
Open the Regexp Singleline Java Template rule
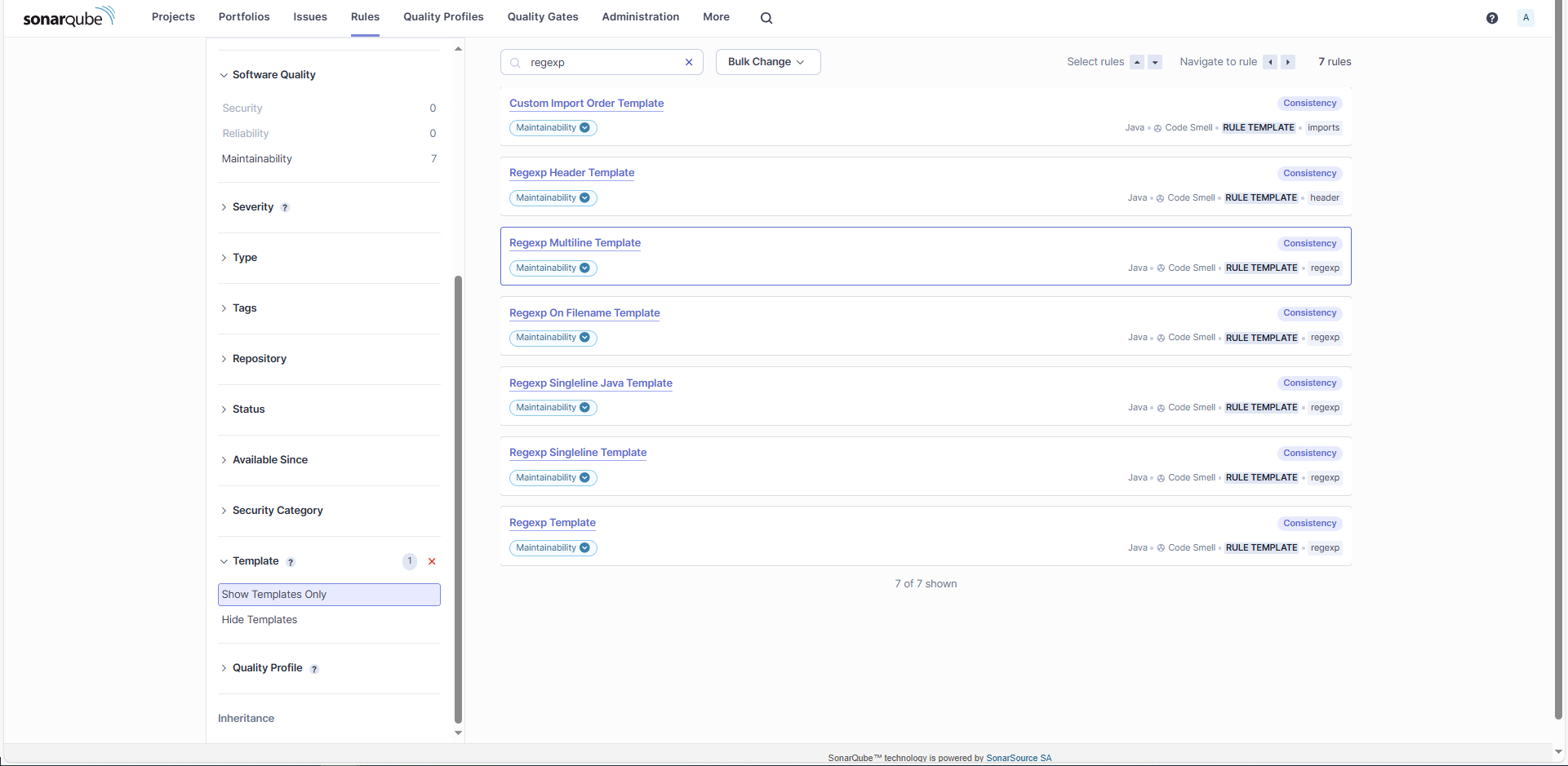591,383
